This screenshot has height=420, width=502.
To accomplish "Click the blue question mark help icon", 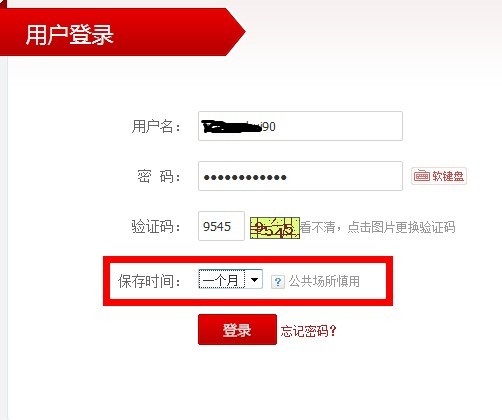I will coord(278,282).
